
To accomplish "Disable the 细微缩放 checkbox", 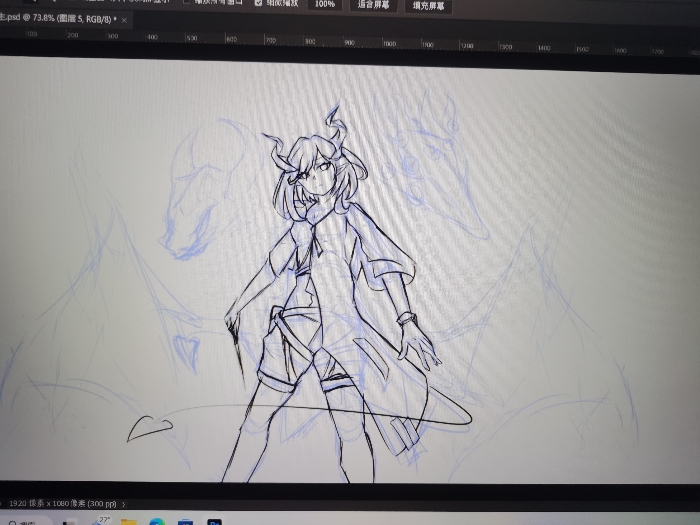I will [259, 3].
